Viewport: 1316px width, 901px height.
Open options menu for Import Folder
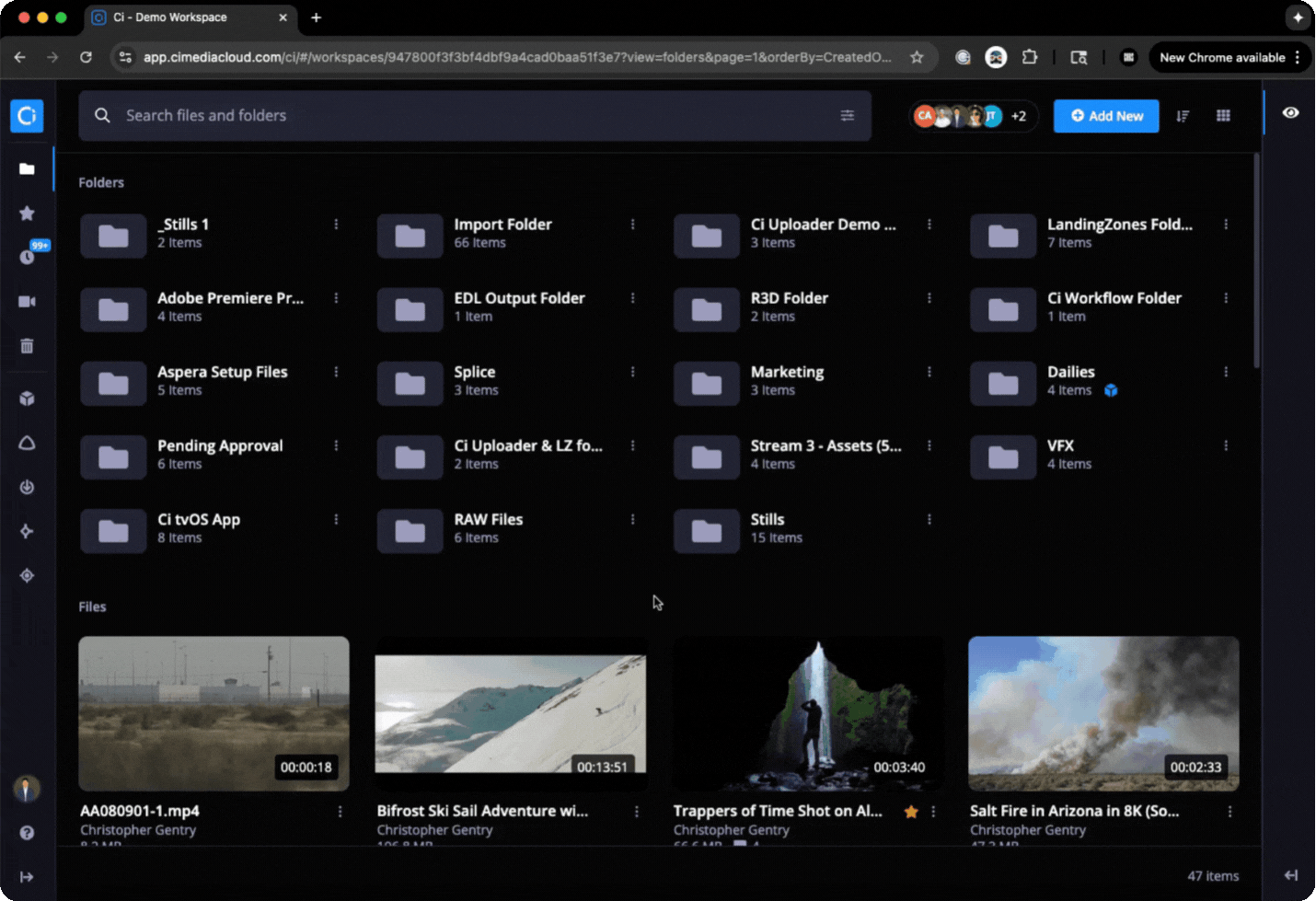632,225
